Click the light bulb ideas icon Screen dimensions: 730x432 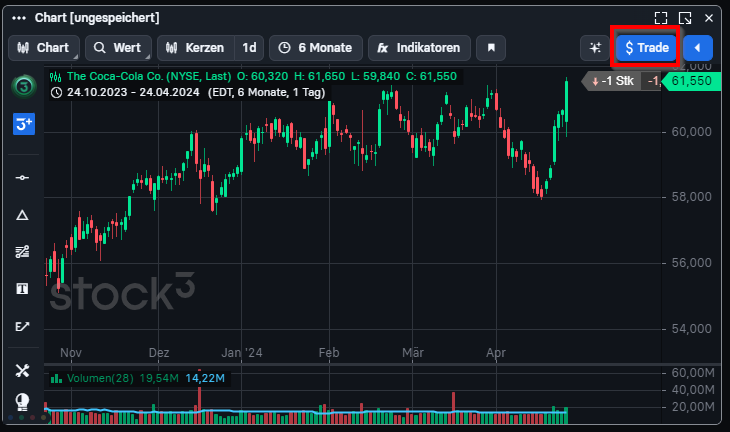[22, 401]
